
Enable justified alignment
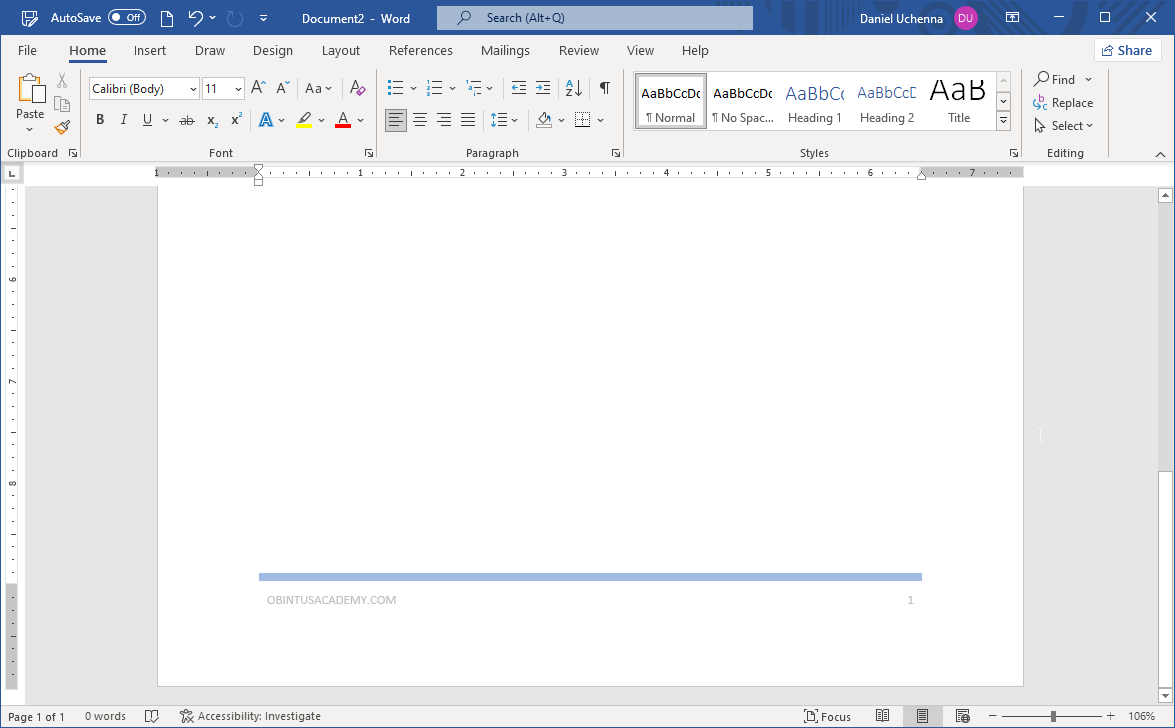[467, 119]
